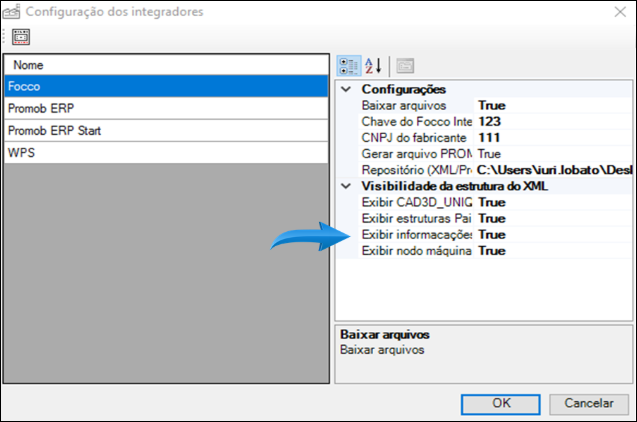The height and width of the screenshot is (422, 637).
Task: Click the Configurações category heading
Action: point(404,89)
